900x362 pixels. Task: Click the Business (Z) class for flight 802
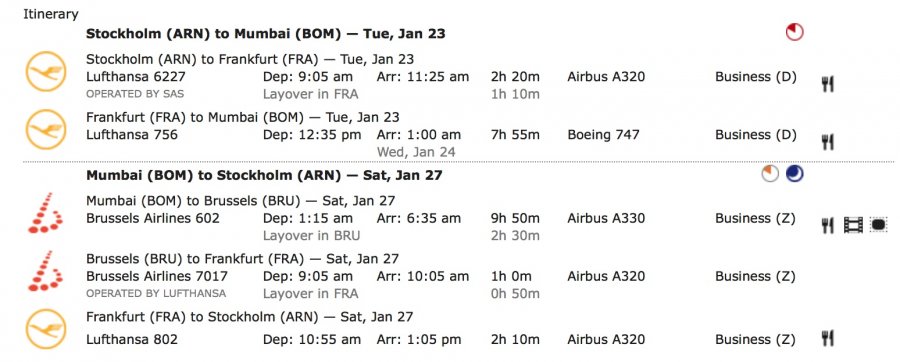point(755,339)
